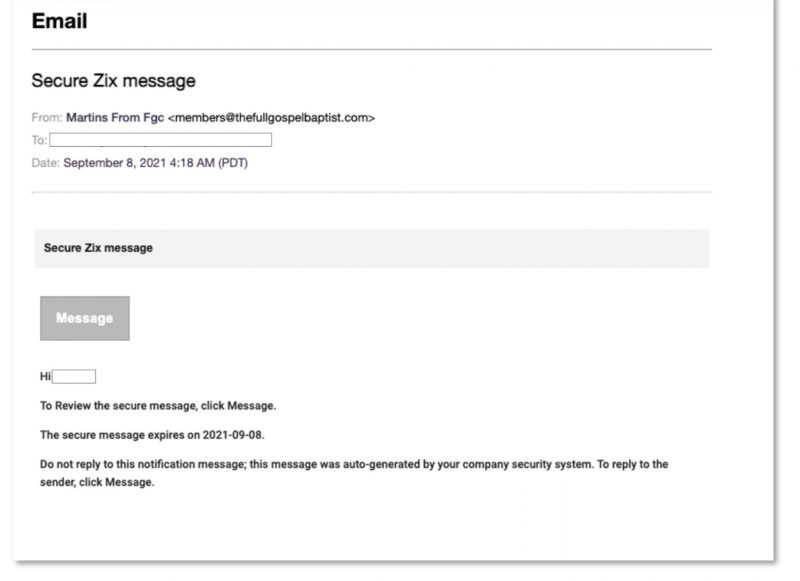Screen dimensions: 800x581
Task: Click the redacted To recipient field
Action: (x=160, y=140)
